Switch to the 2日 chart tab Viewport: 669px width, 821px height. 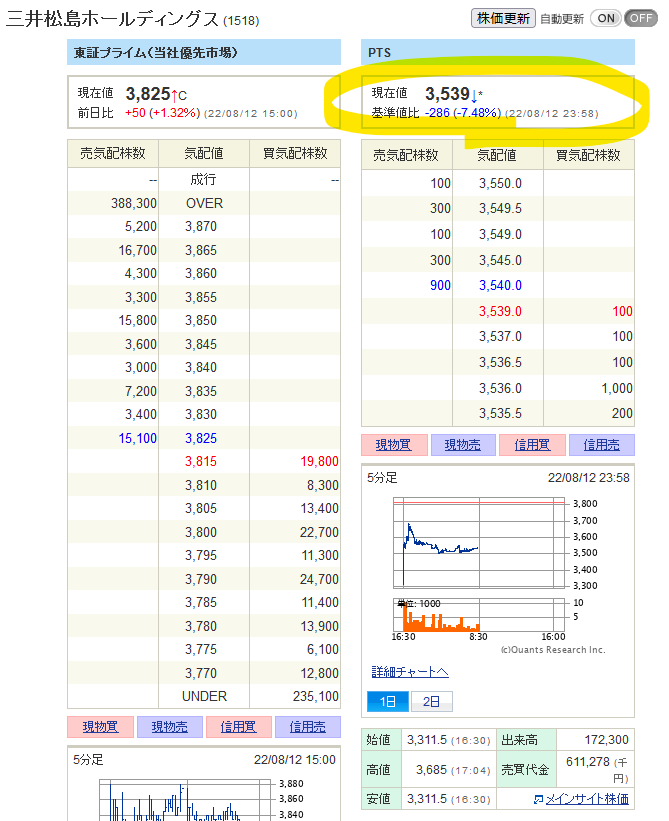point(431,702)
